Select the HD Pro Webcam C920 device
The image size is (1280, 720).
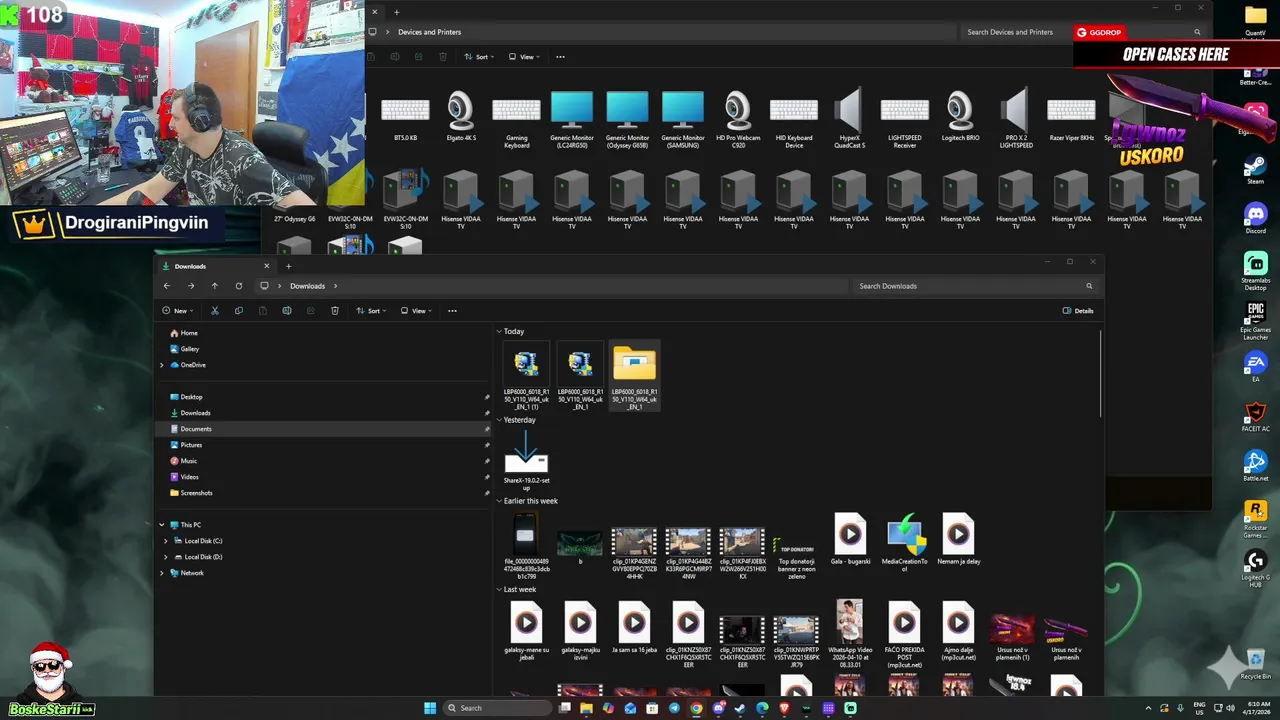point(738,120)
